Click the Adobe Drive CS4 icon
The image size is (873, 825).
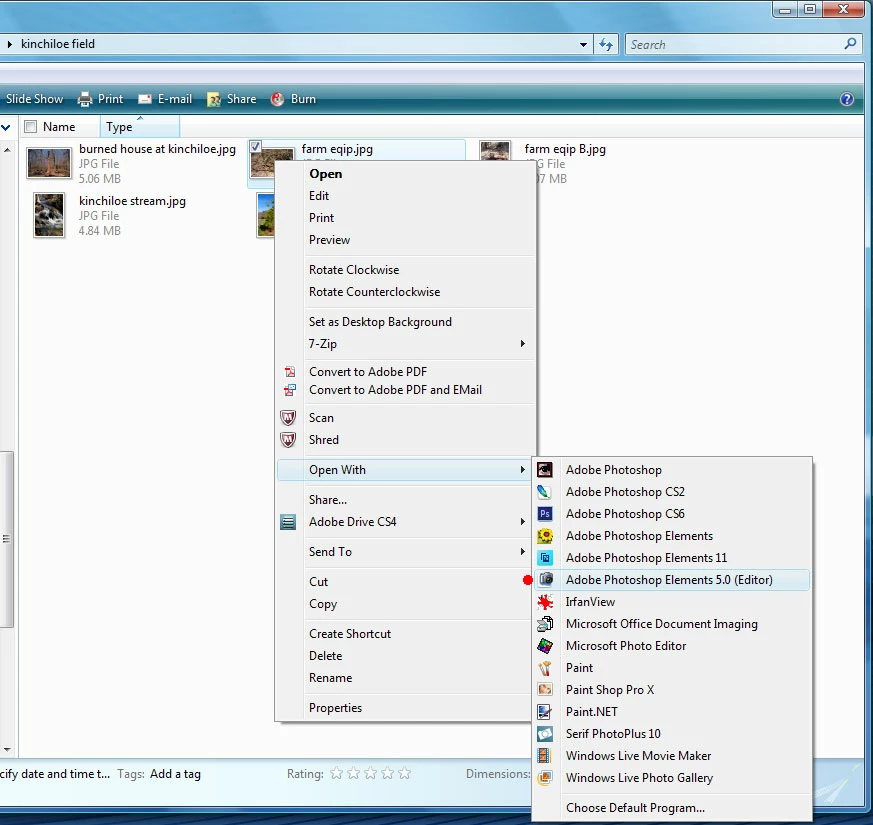pyautogui.click(x=288, y=522)
